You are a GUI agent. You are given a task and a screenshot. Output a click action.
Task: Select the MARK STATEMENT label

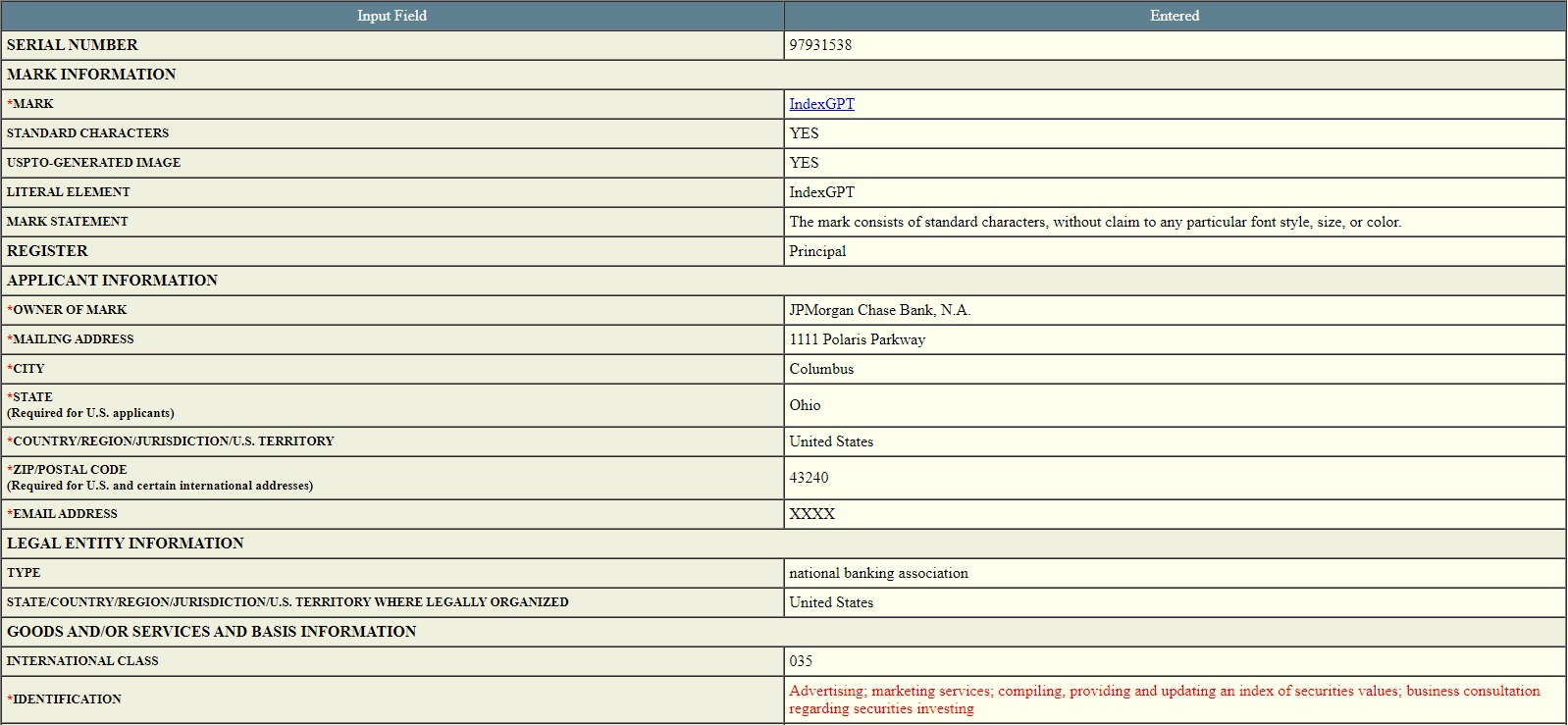(67, 222)
